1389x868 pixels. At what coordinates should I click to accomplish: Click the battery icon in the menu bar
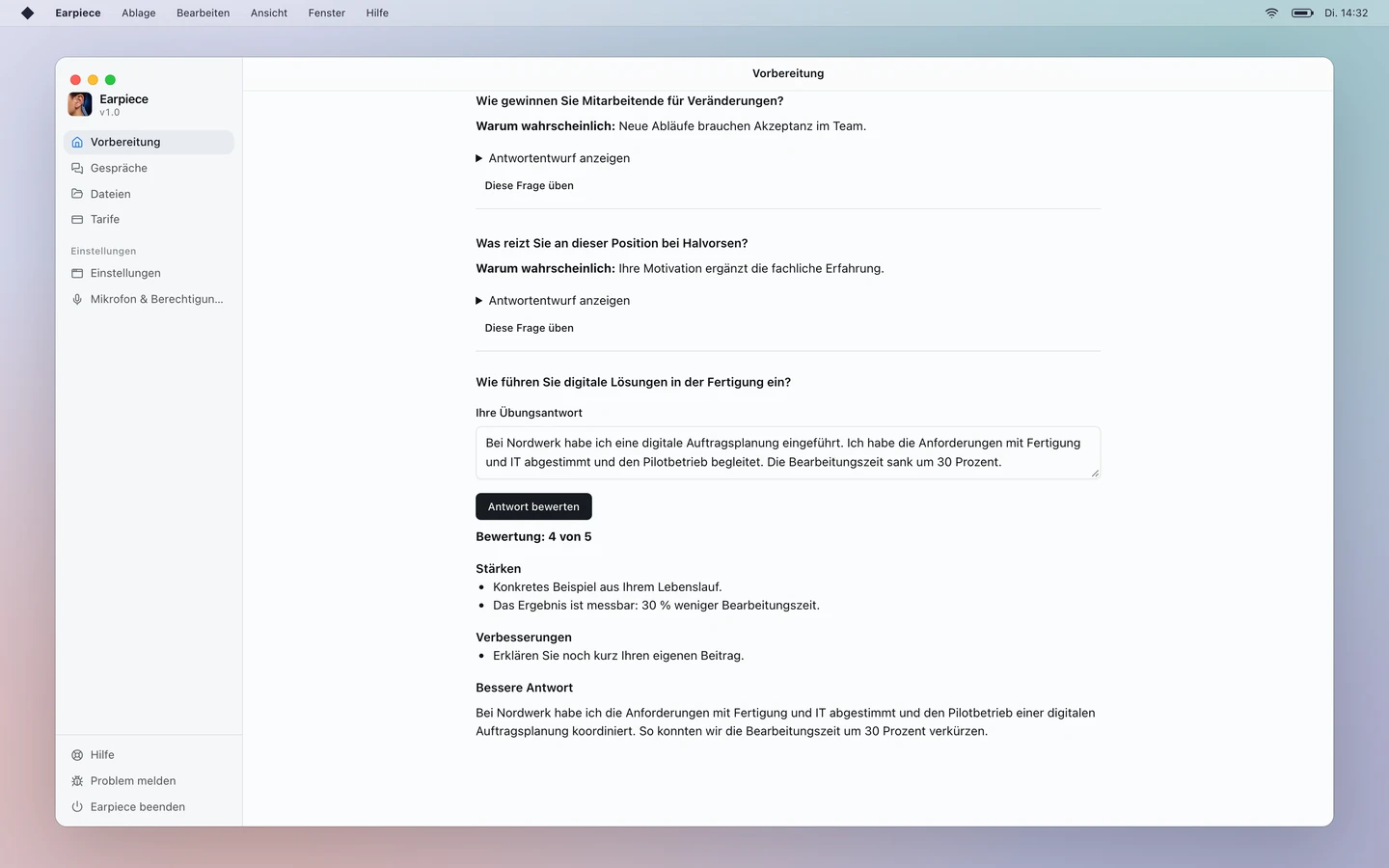(x=1302, y=13)
